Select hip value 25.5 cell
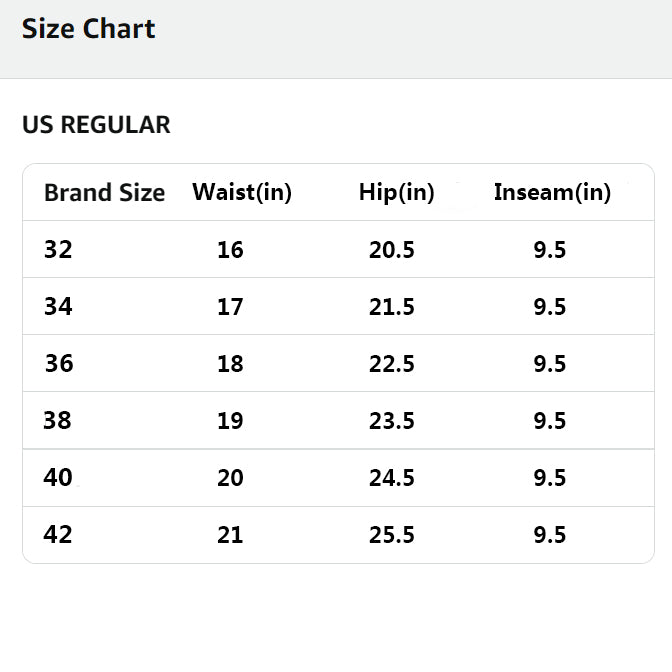 click(x=392, y=536)
